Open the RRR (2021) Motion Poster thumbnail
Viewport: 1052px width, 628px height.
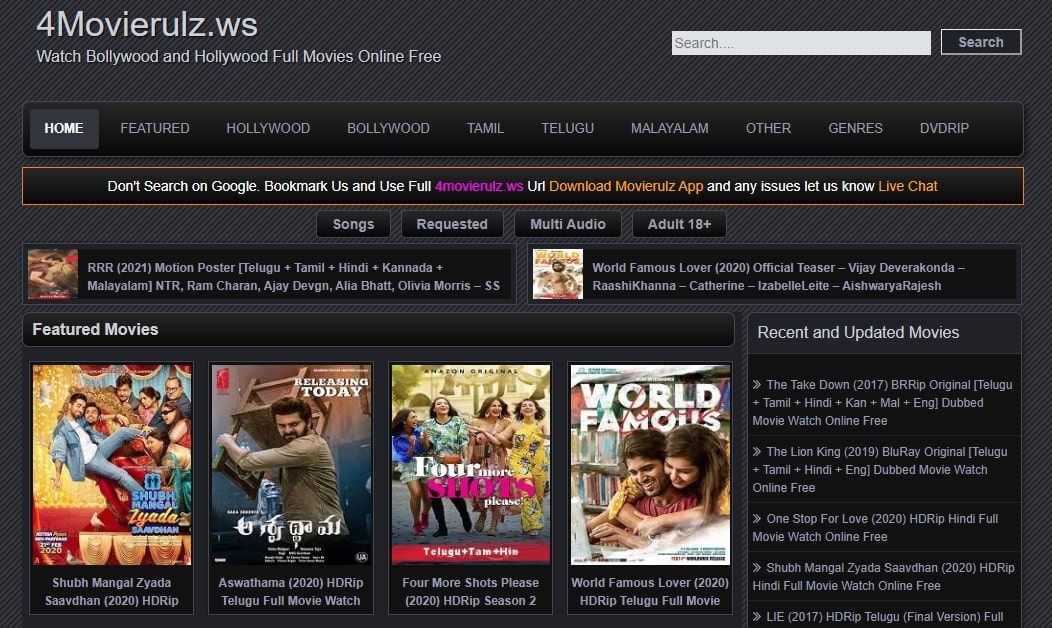point(53,274)
